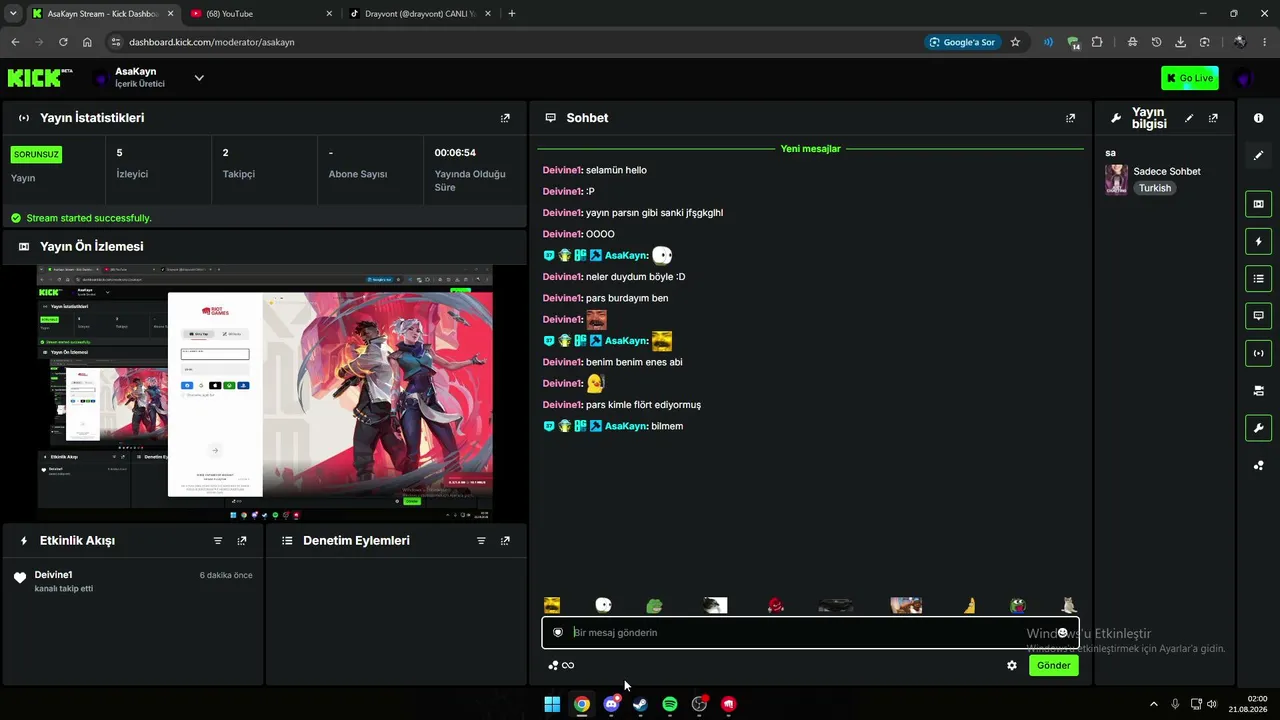Pop out the Sohbet chat panel
The width and height of the screenshot is (1280, 720).
tap(1070, 118)
